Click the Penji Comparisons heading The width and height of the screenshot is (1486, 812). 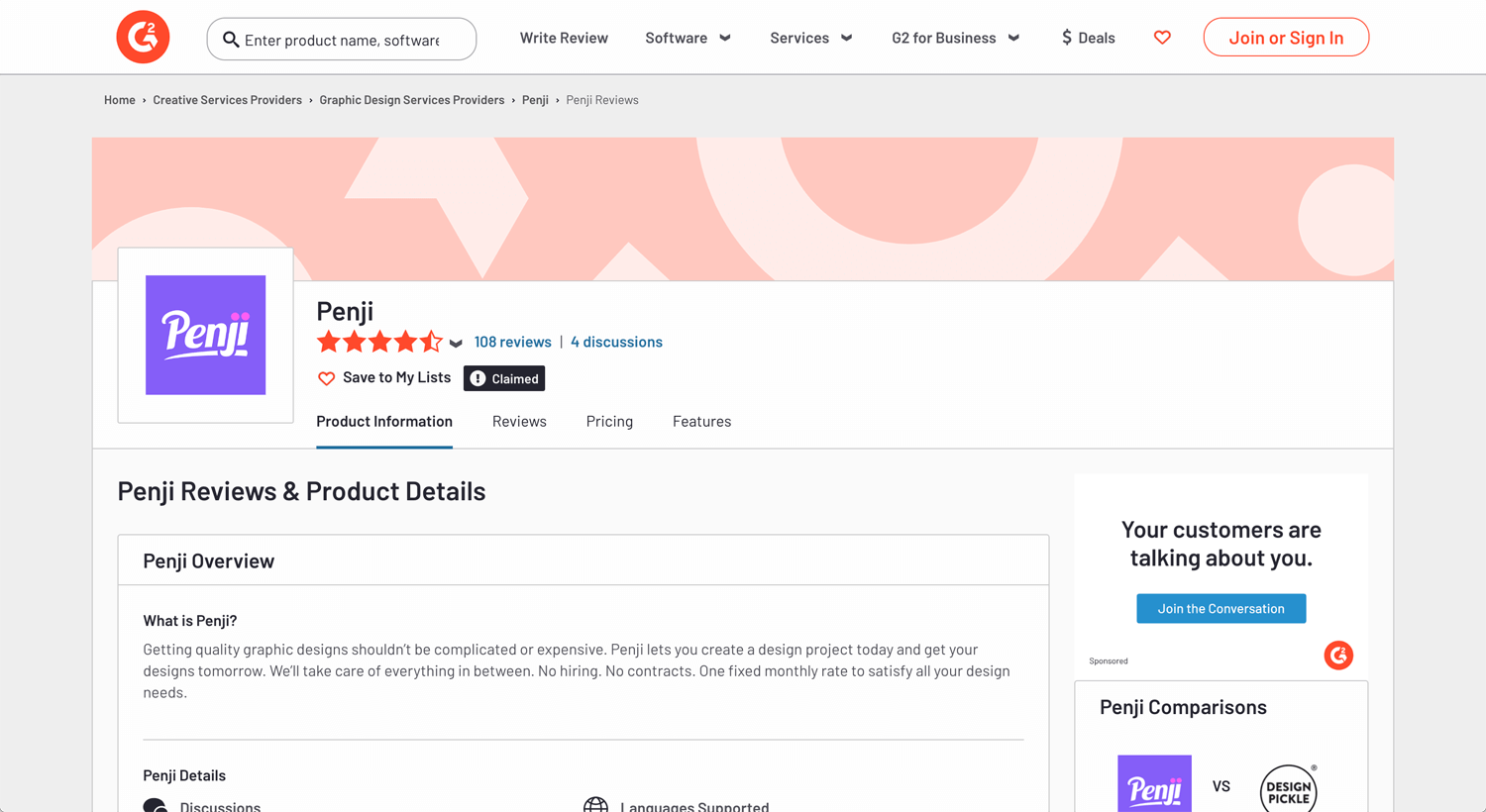tap(1183, 707)
